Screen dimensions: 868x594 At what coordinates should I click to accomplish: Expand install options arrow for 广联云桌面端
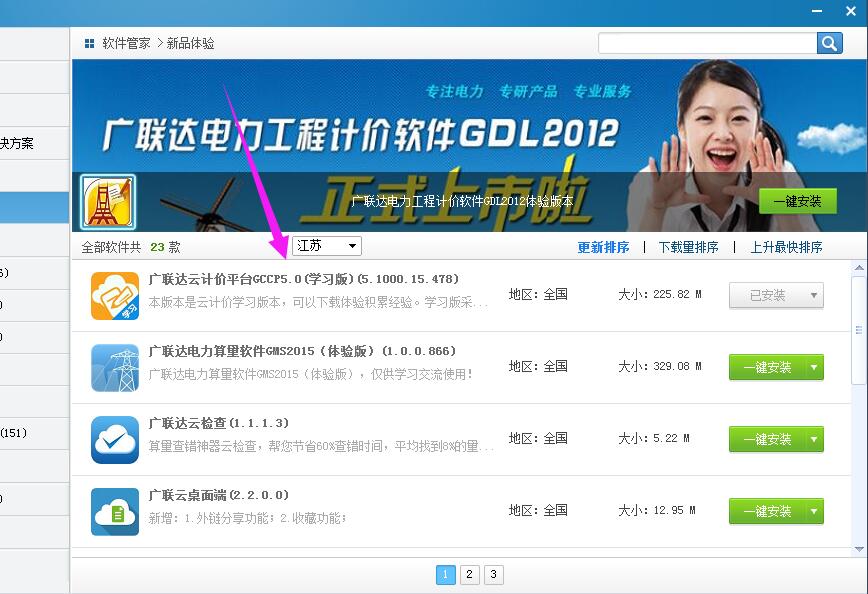814,511
